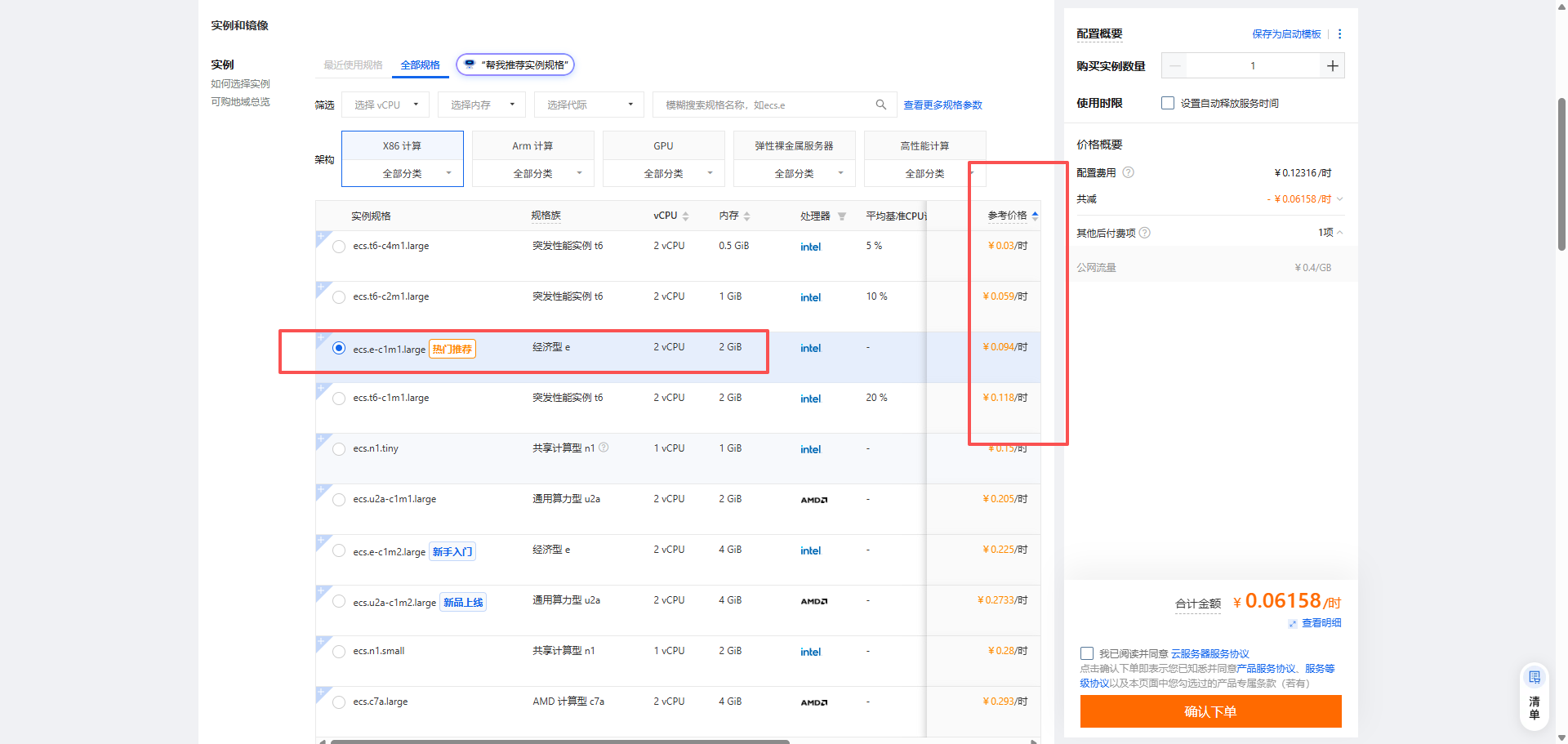Click the horizontal scrollbar under the spec table
Viewport: 1568px width, 744px height.
[559, 742]
